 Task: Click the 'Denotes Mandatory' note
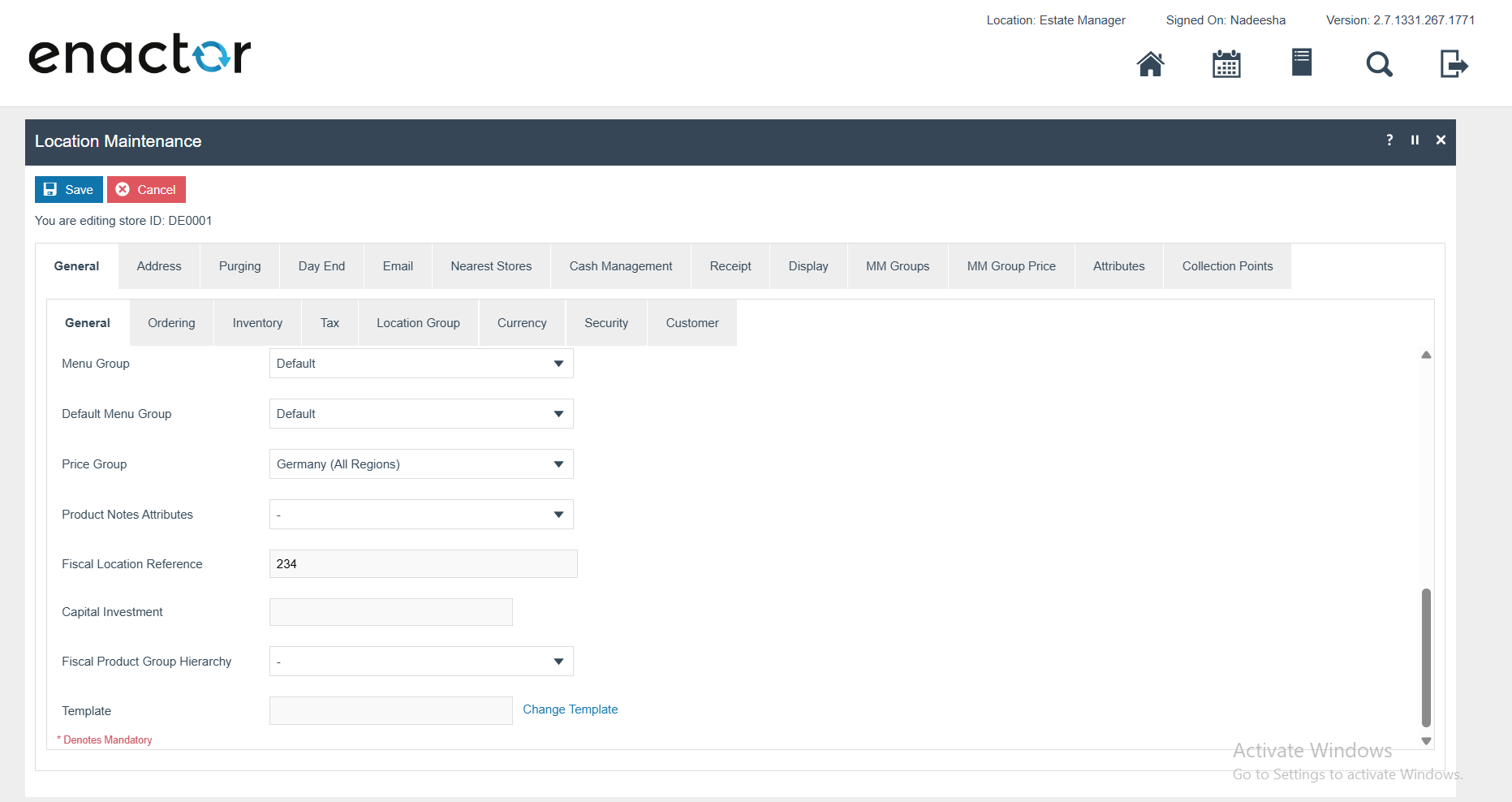105,739
